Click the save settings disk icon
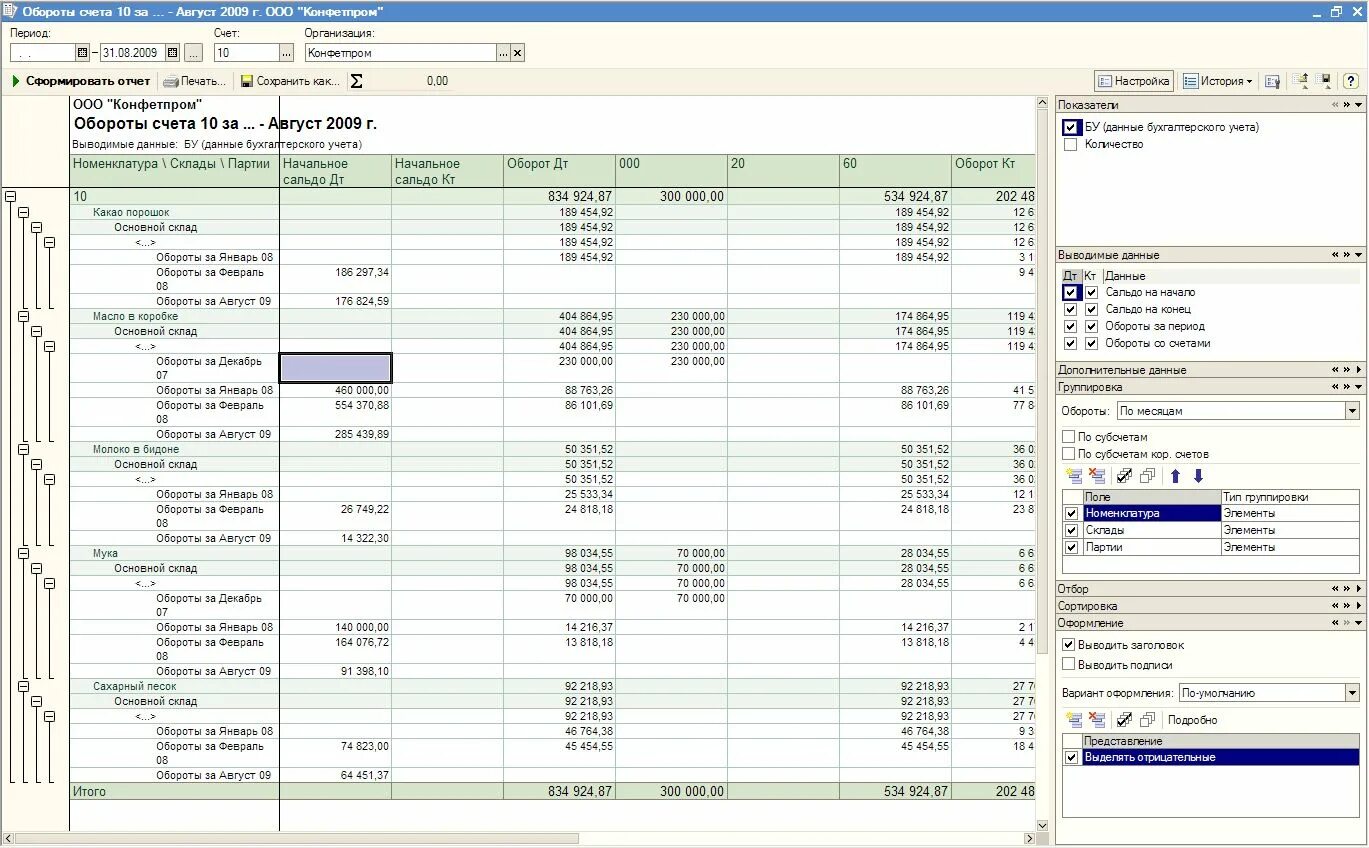Viewport: 1369px width, 848px height. tap(1325, 81)
